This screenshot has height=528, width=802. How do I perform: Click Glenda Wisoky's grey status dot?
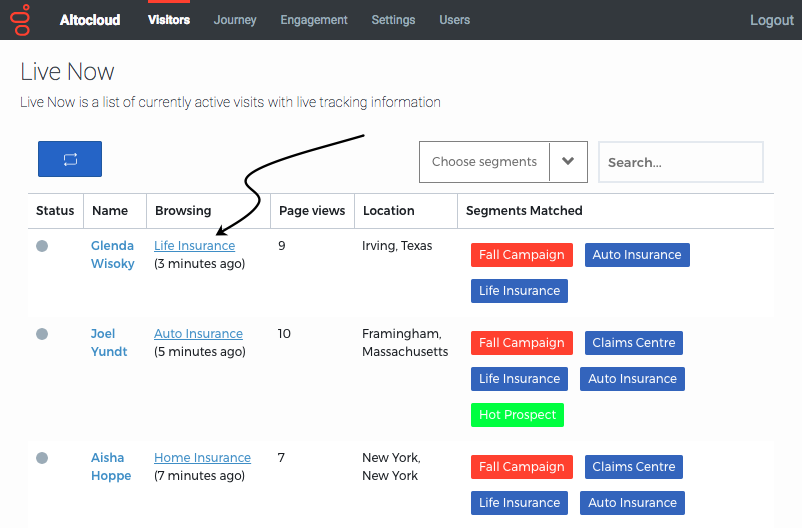click(42, 246)
